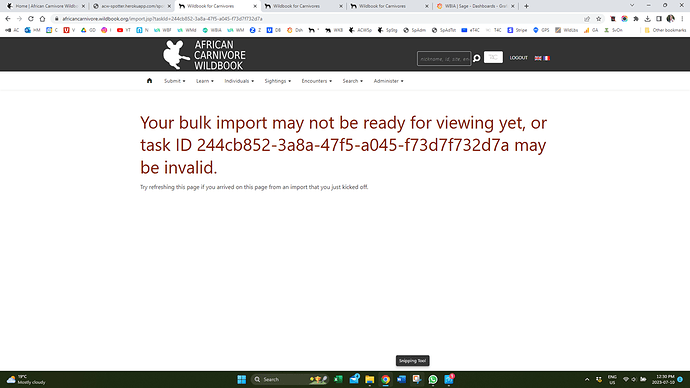Reload the page with browser refresh icon

(31, 19)
